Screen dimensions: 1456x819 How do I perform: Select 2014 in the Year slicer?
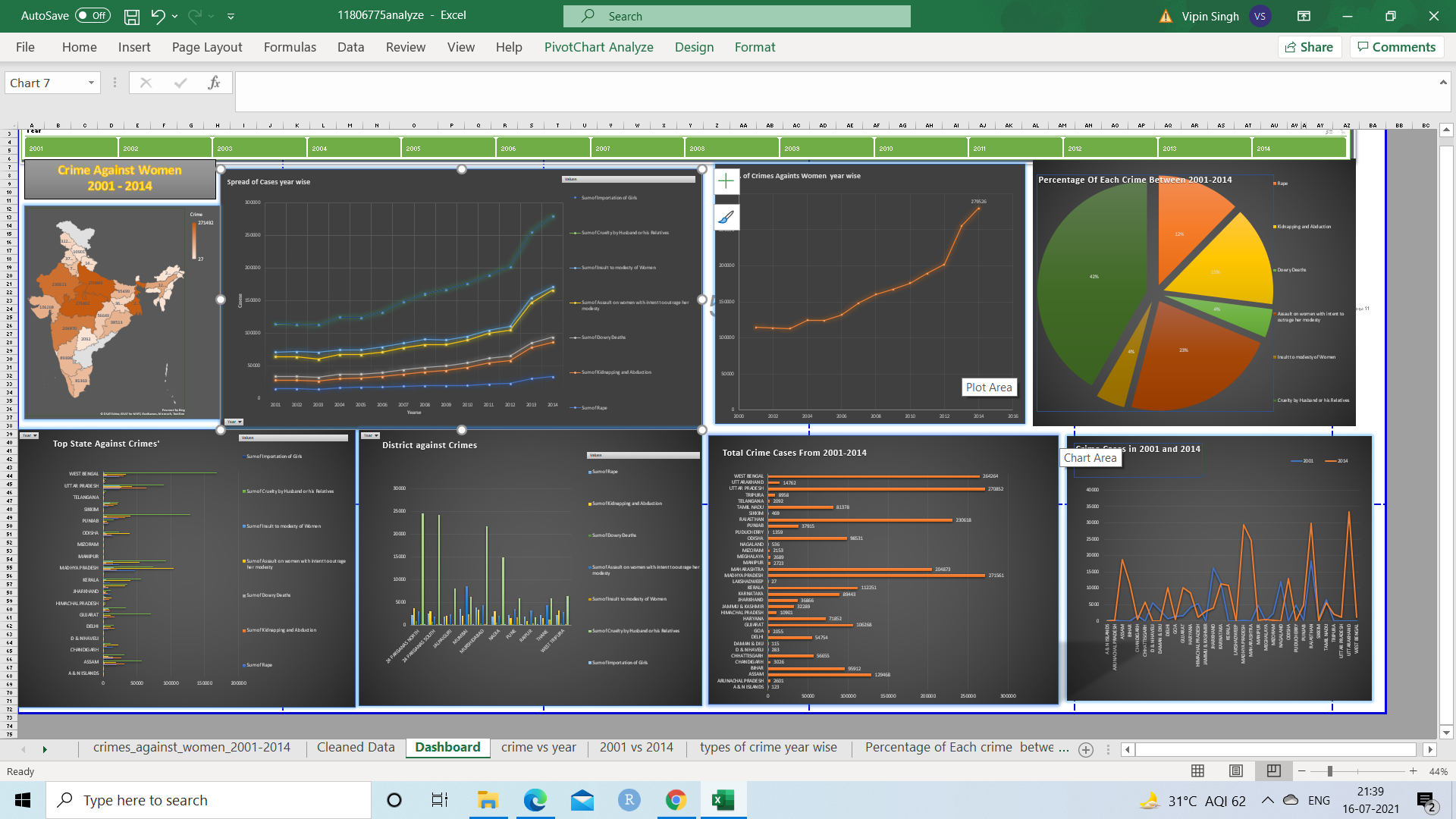pos(1298,149)
